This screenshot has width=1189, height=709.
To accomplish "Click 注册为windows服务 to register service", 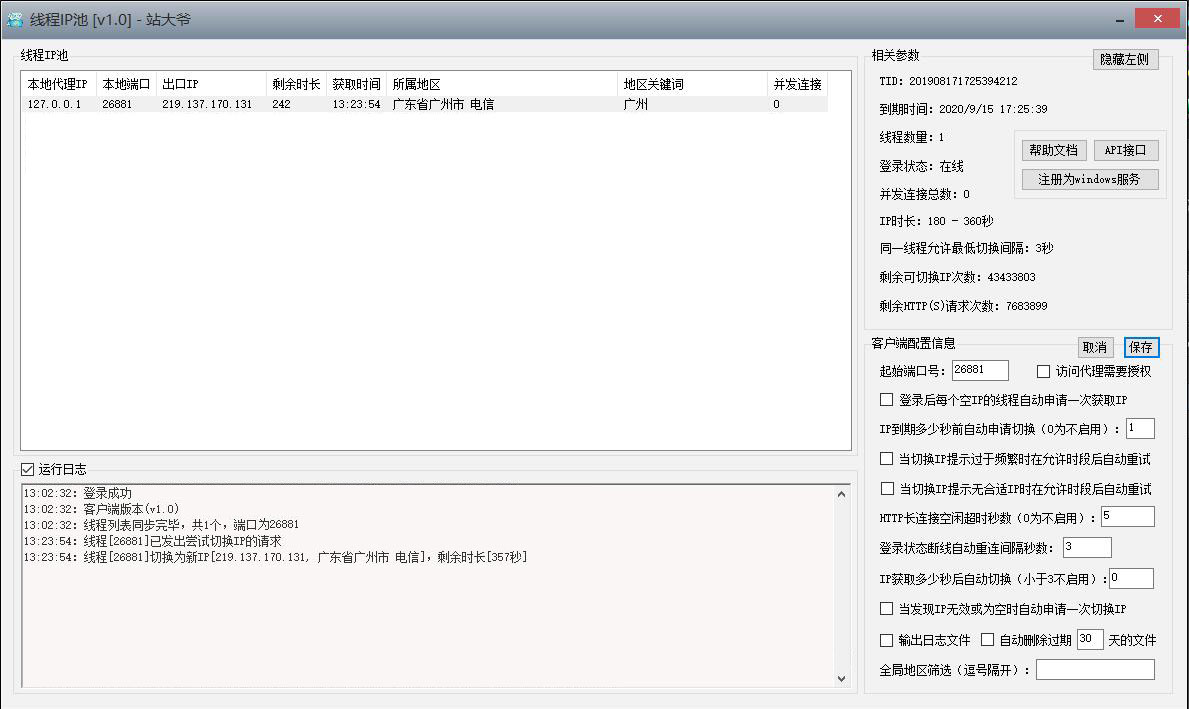I will (x=1089, y=179).
